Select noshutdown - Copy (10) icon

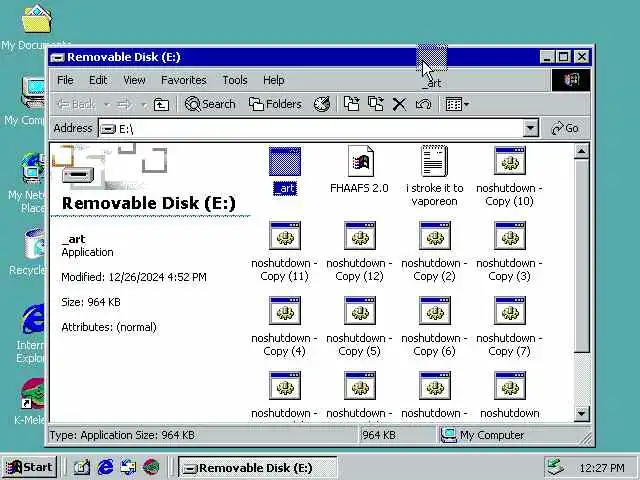click(x=509, y=161)
